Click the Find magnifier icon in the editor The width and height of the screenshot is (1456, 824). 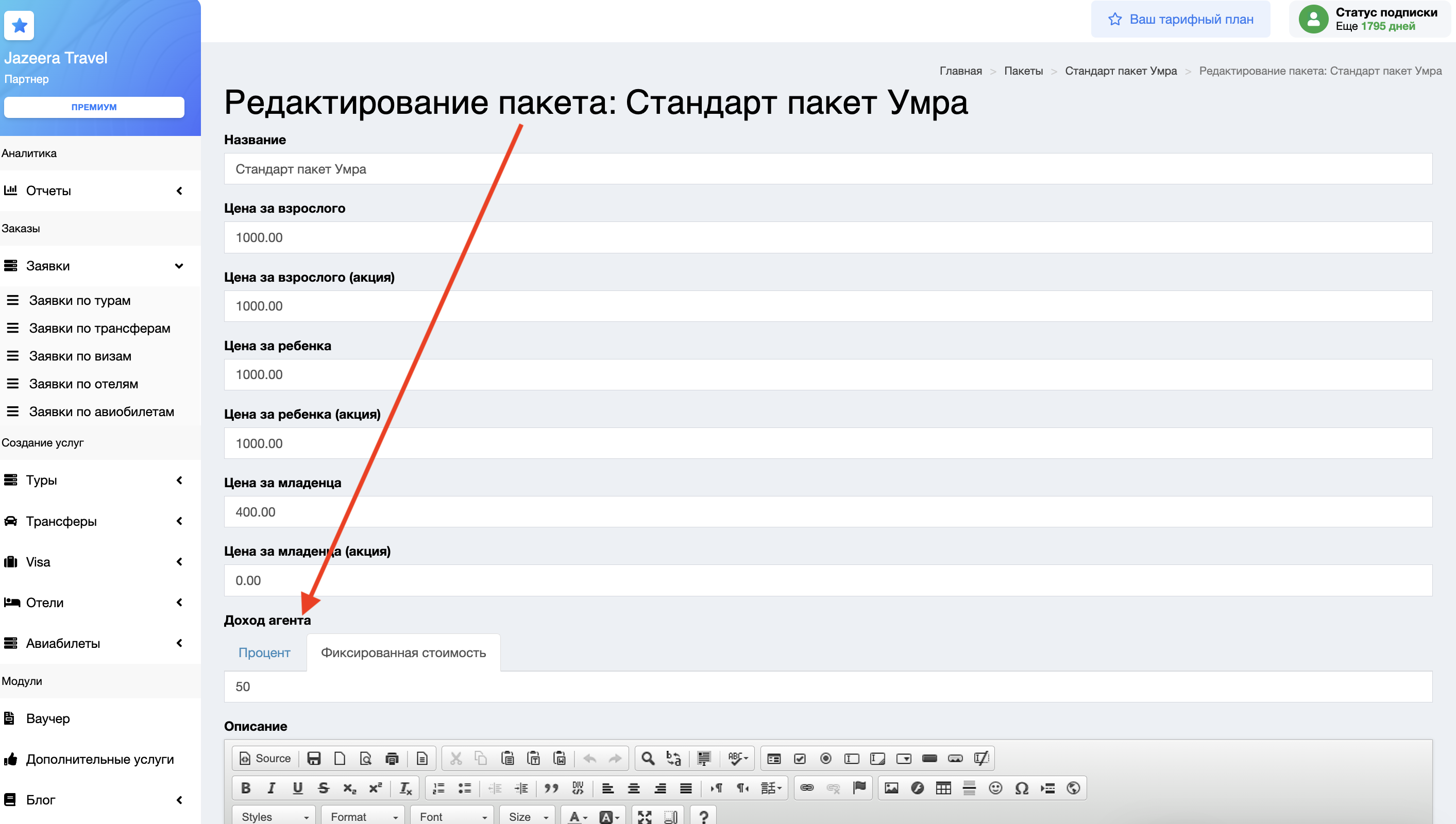648,759
